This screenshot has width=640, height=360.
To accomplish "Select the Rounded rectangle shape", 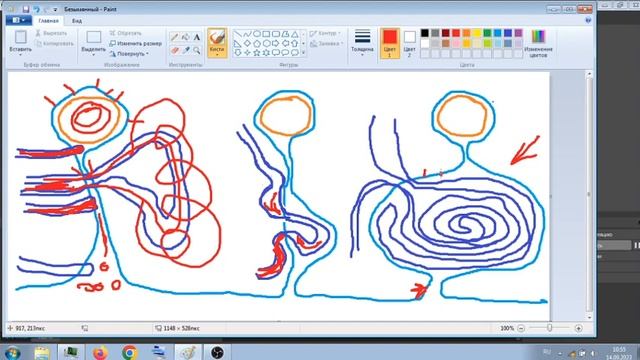I will coord(276,34).
